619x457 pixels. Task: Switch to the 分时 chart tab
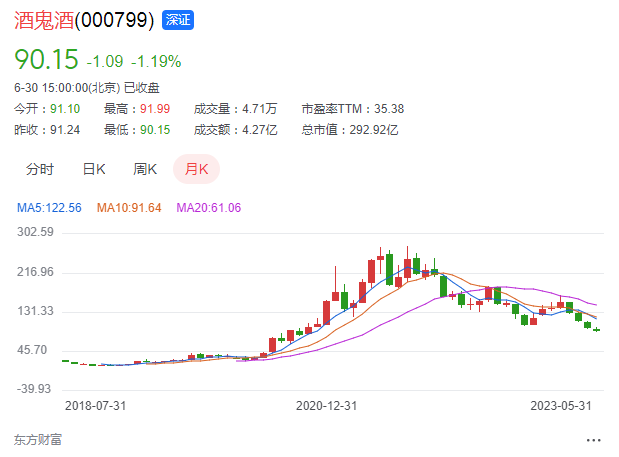click(x=40, y=169)
